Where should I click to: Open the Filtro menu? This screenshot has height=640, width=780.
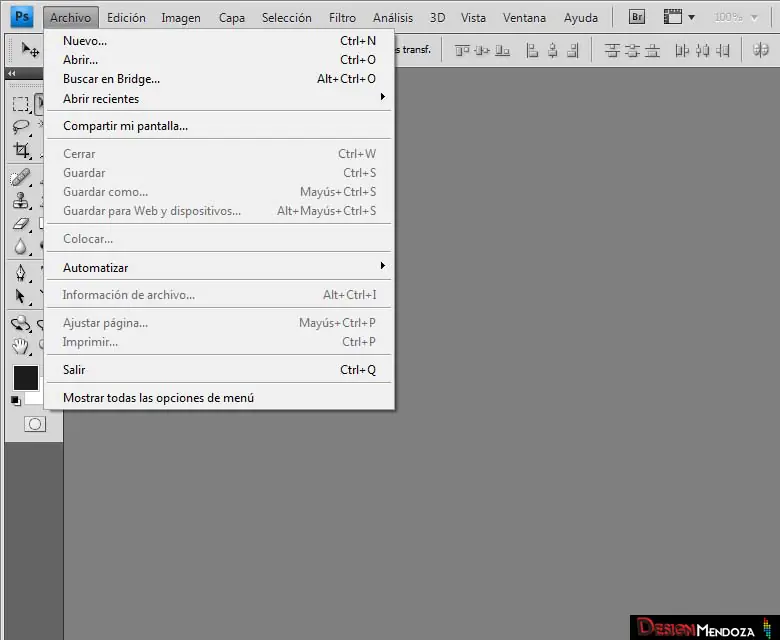pos(342,17)
